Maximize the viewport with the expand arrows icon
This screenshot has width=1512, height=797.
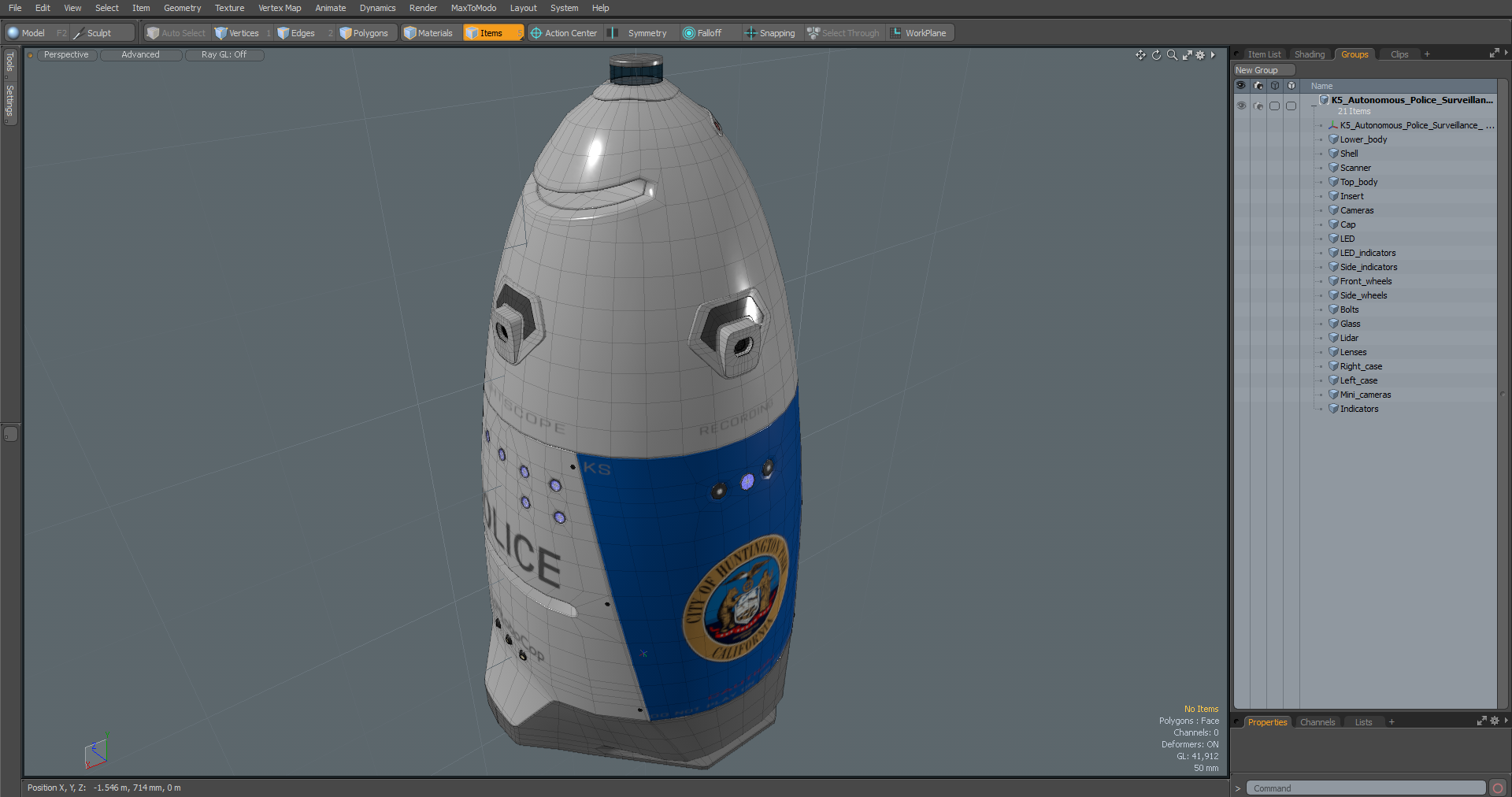pos(1187,55)
